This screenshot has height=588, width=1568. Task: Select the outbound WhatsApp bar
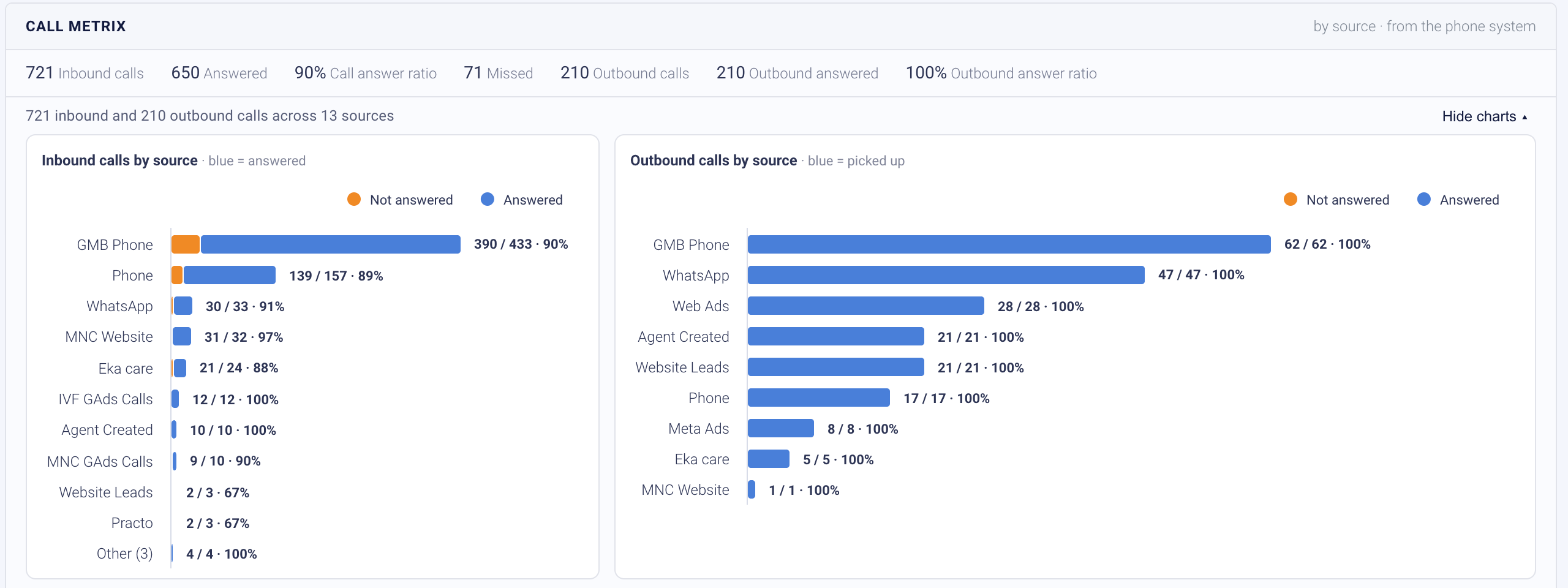pyautogui.click(x=946, y=275)
